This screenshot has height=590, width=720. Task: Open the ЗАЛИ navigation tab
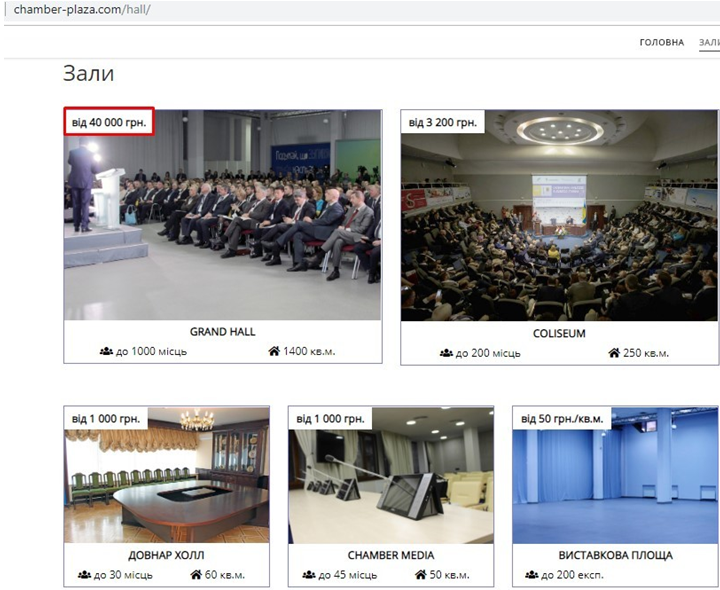(x=708, y=42)
